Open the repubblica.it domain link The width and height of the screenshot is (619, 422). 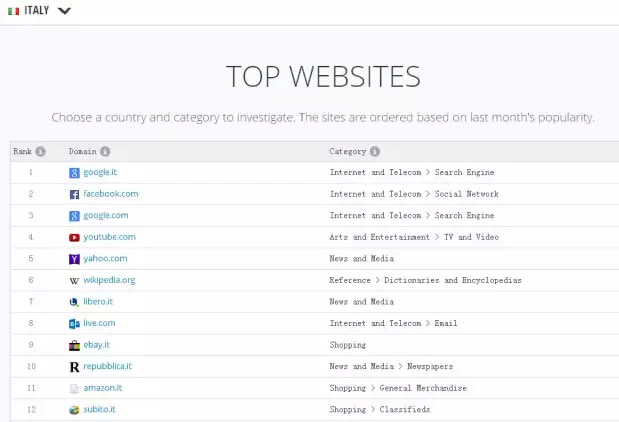(107, 366)
